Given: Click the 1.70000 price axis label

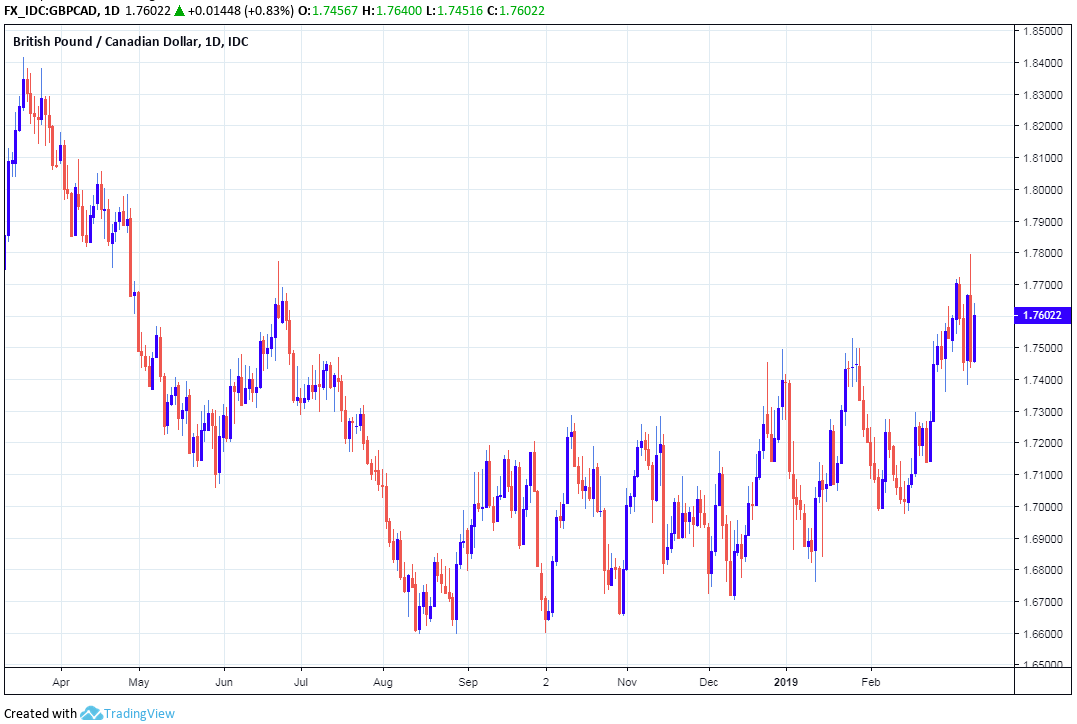Looking at the screenshot, I should pos(1041,507).
